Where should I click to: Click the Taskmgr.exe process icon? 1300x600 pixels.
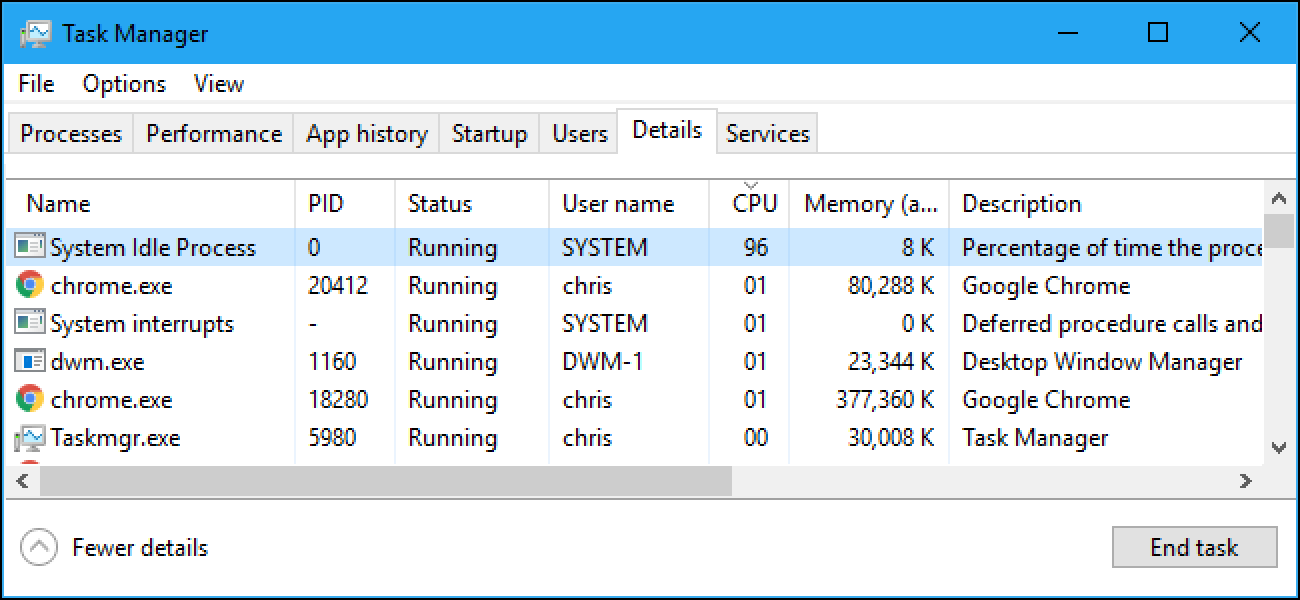(x=30, y=438)
